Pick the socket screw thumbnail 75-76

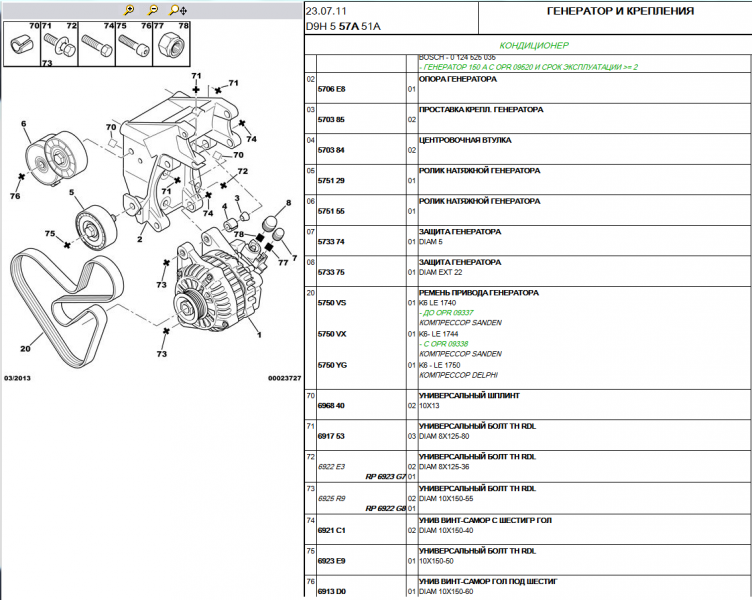point(131,43)
